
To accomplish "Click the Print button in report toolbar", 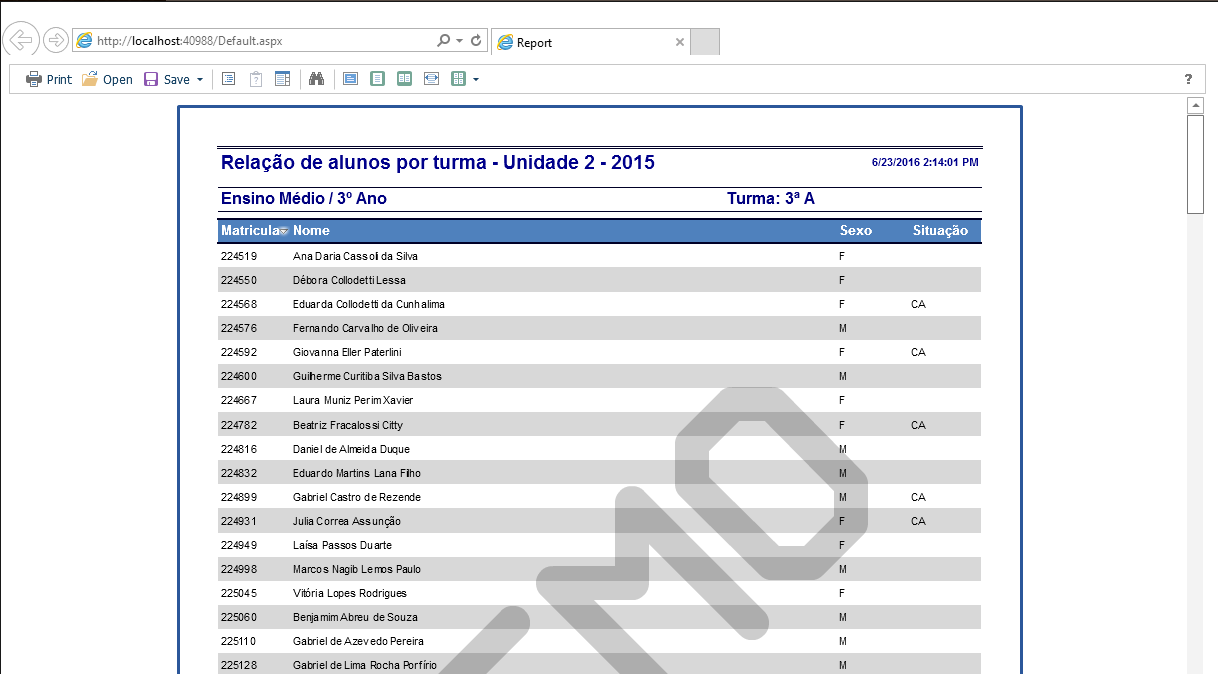I will tap(49, 79).
